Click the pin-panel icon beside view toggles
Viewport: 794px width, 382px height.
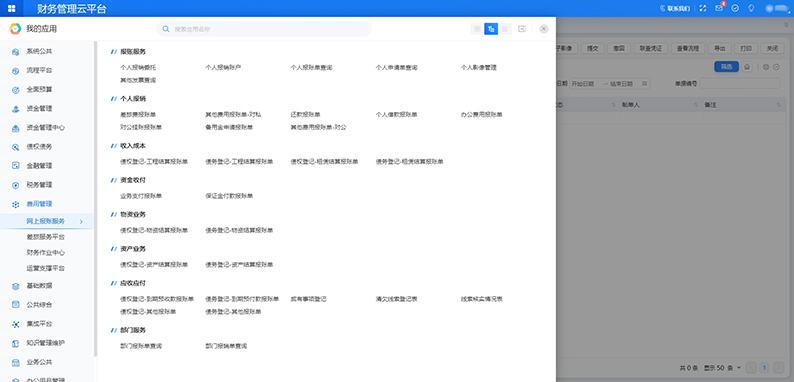pos(522,29)
